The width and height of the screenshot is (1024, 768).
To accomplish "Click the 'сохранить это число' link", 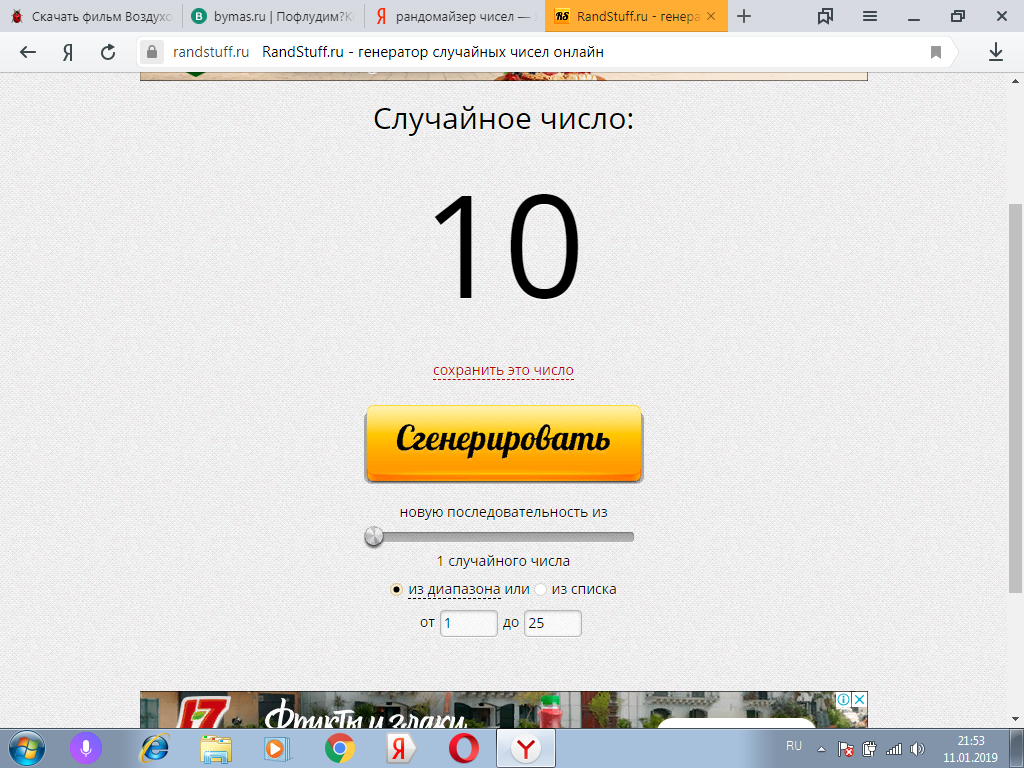I will click(503, 370).
